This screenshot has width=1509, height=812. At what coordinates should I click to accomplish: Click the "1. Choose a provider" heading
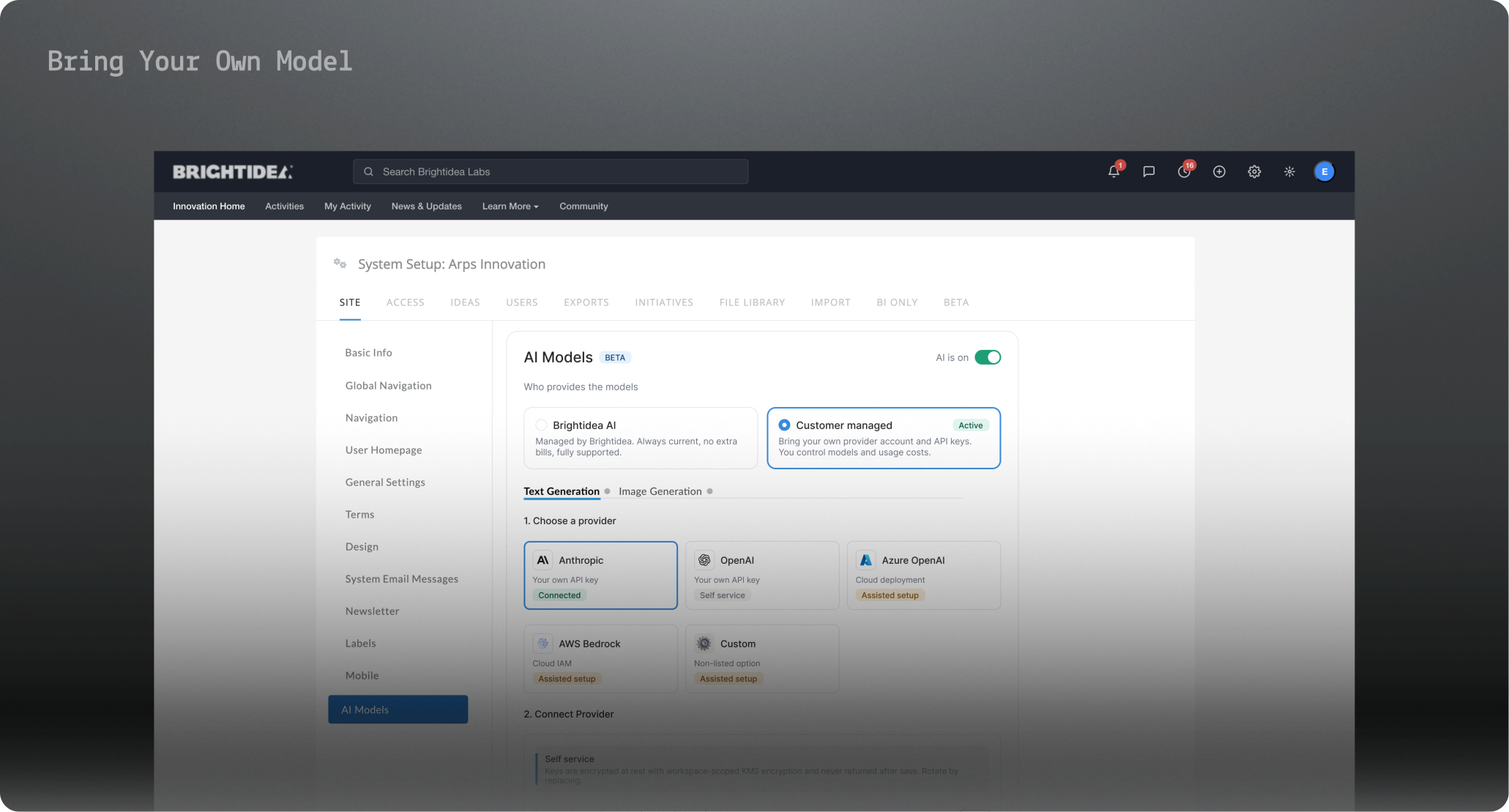[x=570, y=521]
